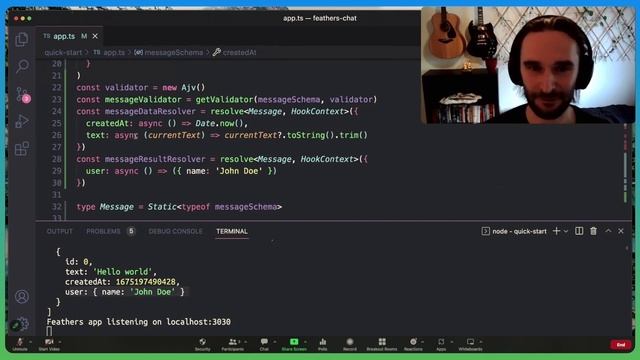Viewport: 640px width, 360px height.
Task: Open Zoom Breakout Rooms
Action: click(x=382, y=344)
